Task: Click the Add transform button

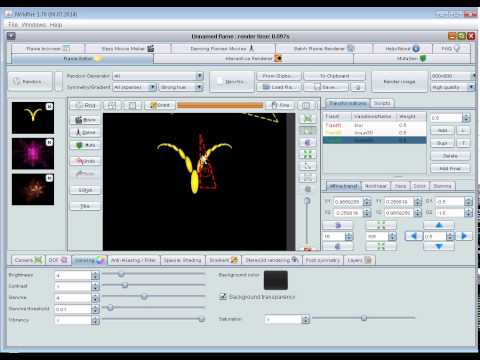Action: click(442, 130)
